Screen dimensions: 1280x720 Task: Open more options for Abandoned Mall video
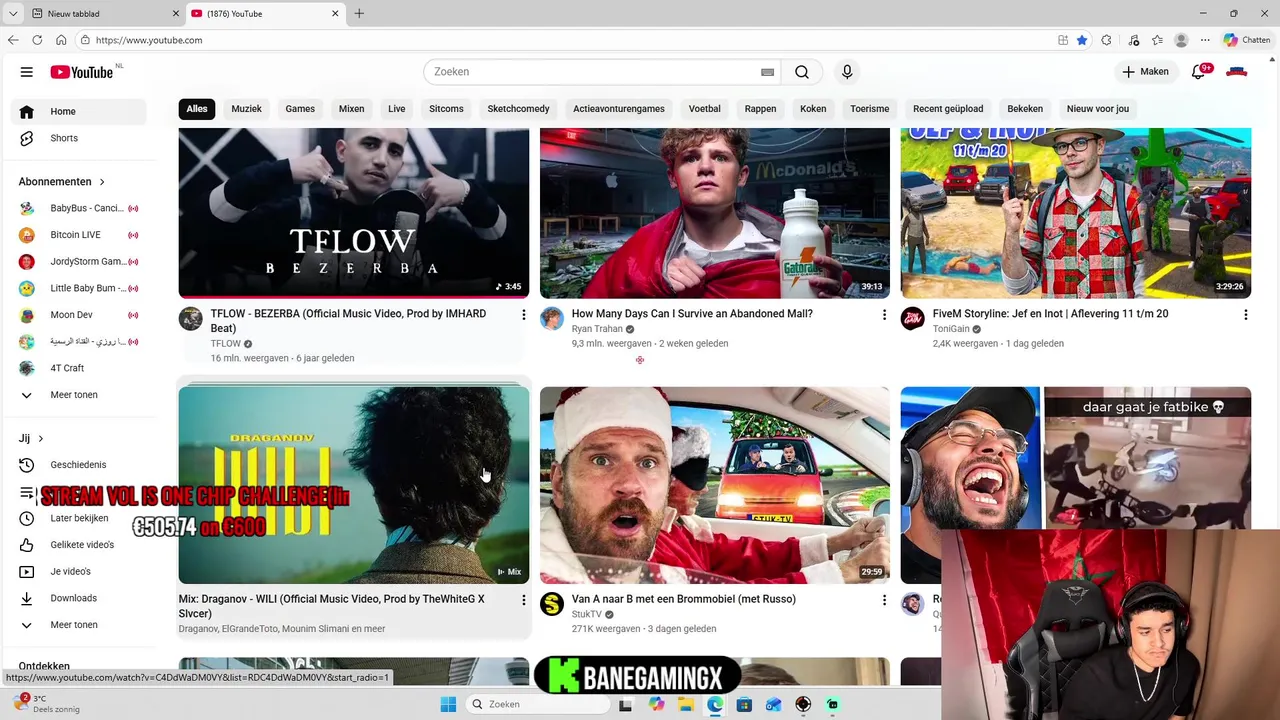click(x=884, y=315)
